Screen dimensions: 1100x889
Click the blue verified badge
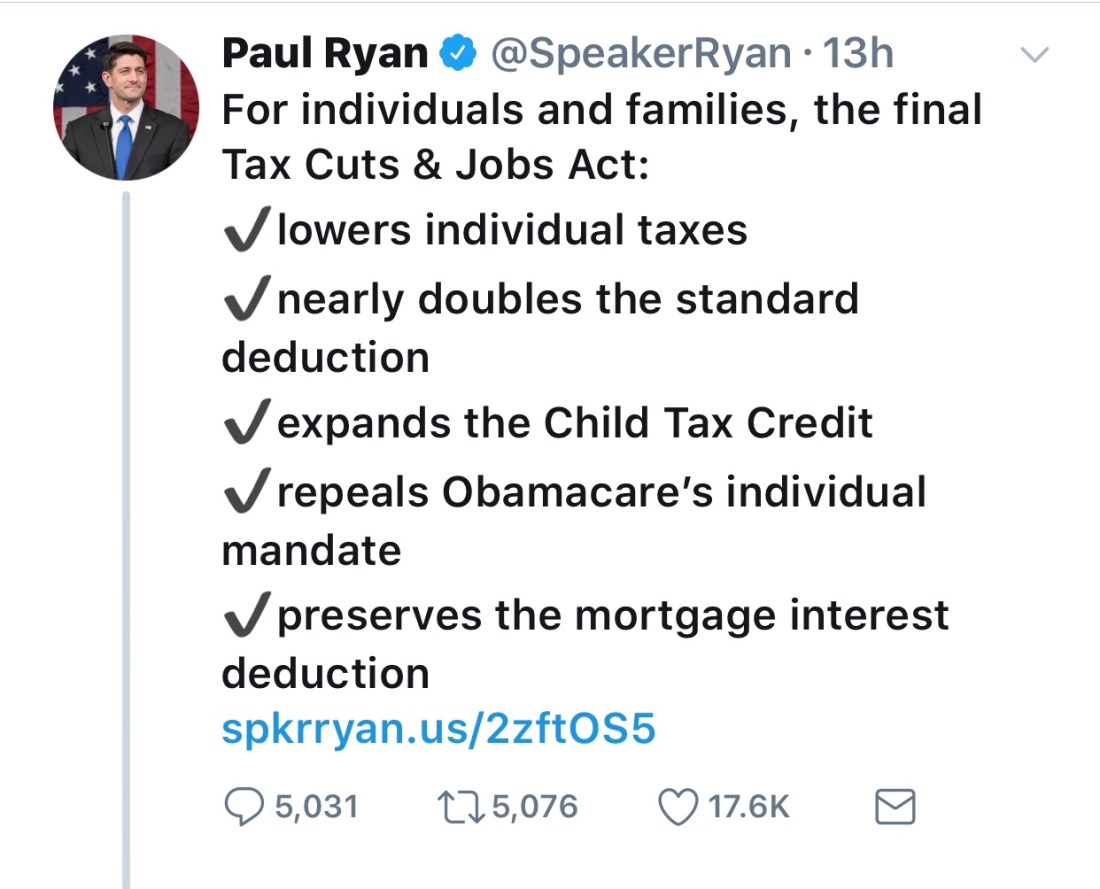point(458,55)
